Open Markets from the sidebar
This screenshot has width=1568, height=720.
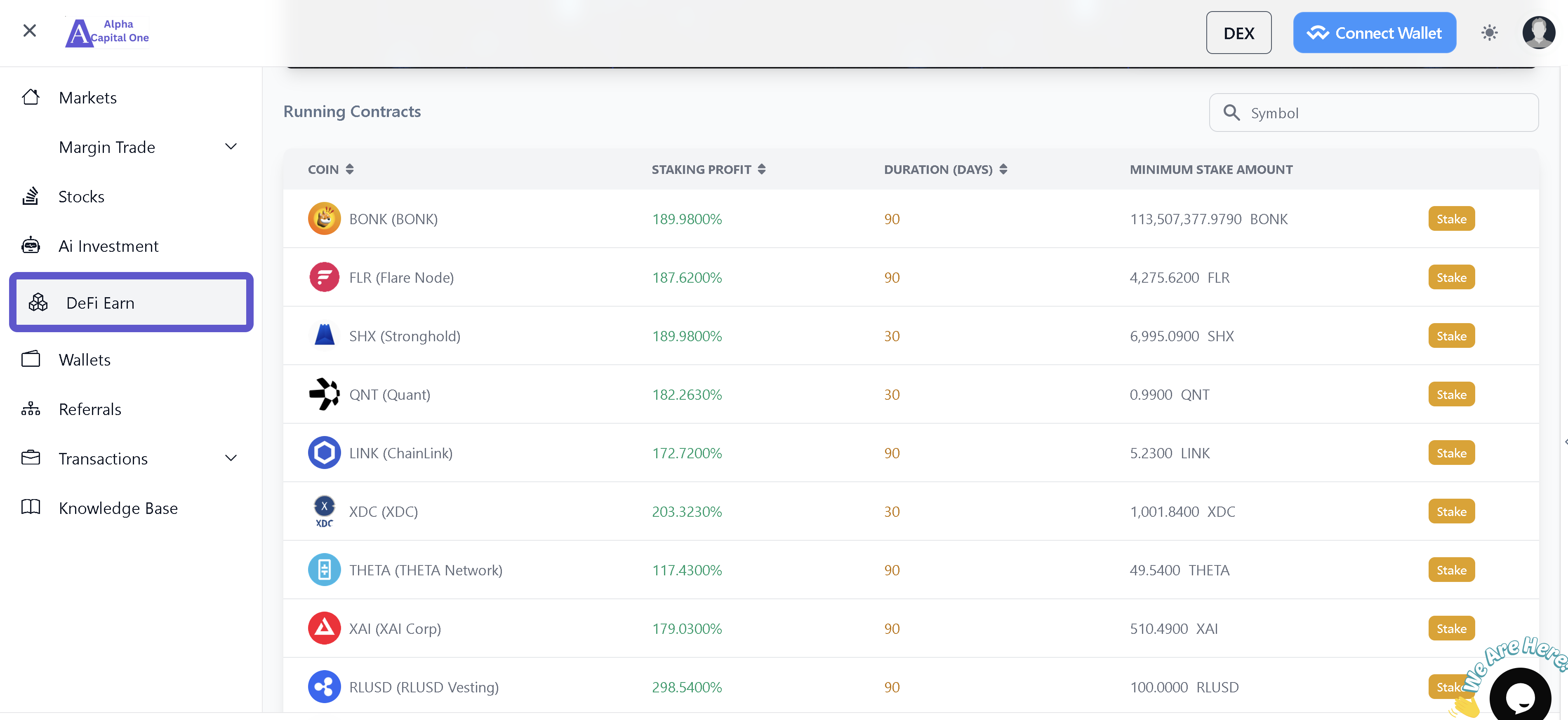tap(88, 98)
